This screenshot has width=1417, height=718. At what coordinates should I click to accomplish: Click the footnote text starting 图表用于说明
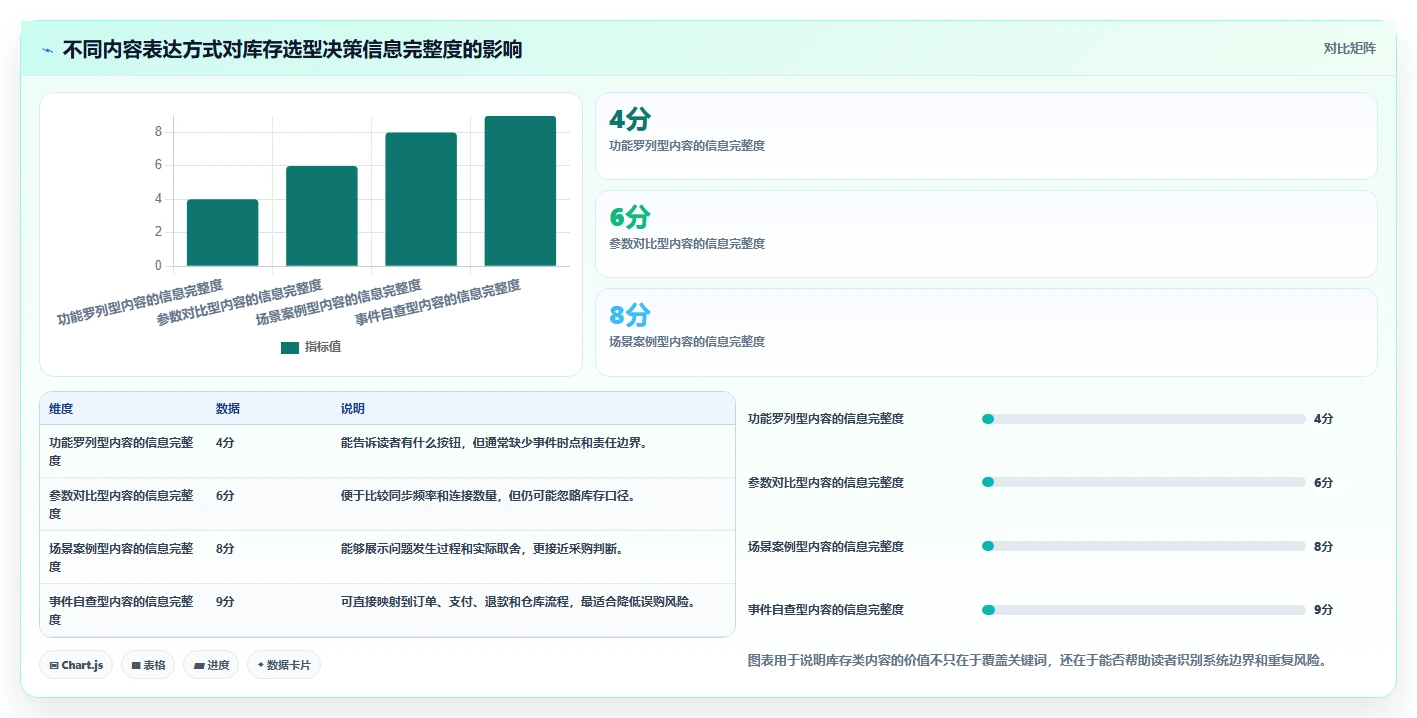pyautogui.click(x=1037, y=661)
